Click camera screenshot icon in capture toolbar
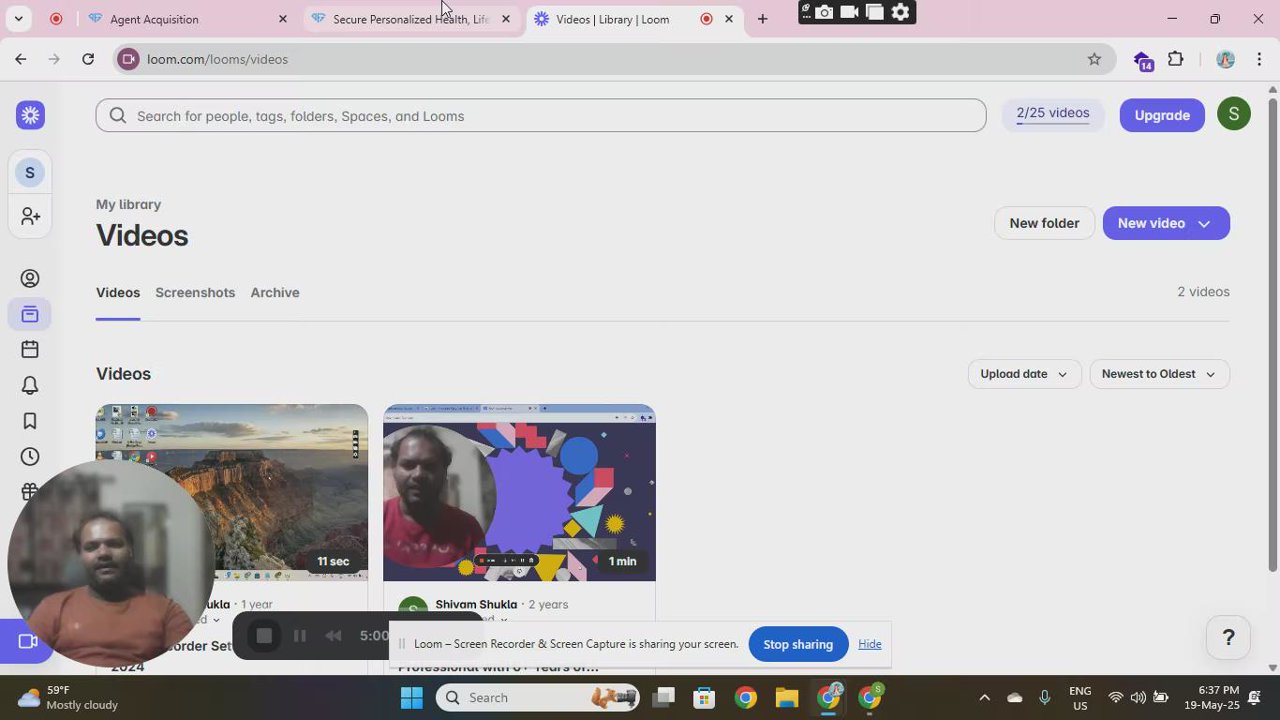The image size is (1280, 720). click(824, 12)
